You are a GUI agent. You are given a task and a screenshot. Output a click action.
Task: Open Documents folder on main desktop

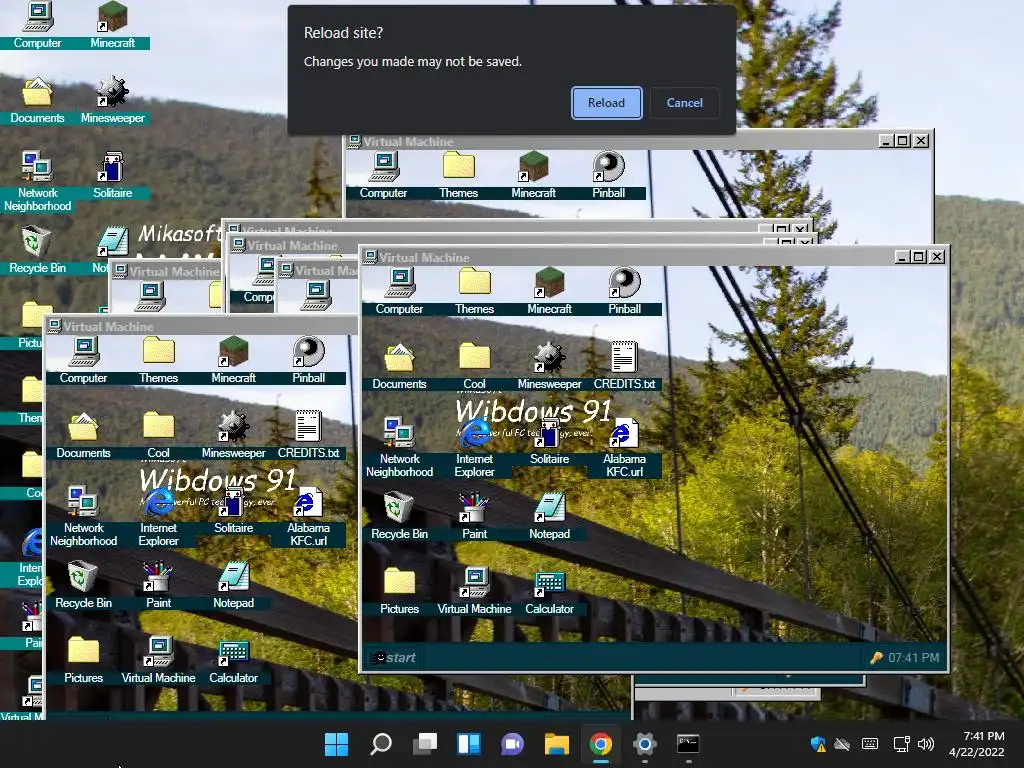pyautogui.click(x=37, y=100)
